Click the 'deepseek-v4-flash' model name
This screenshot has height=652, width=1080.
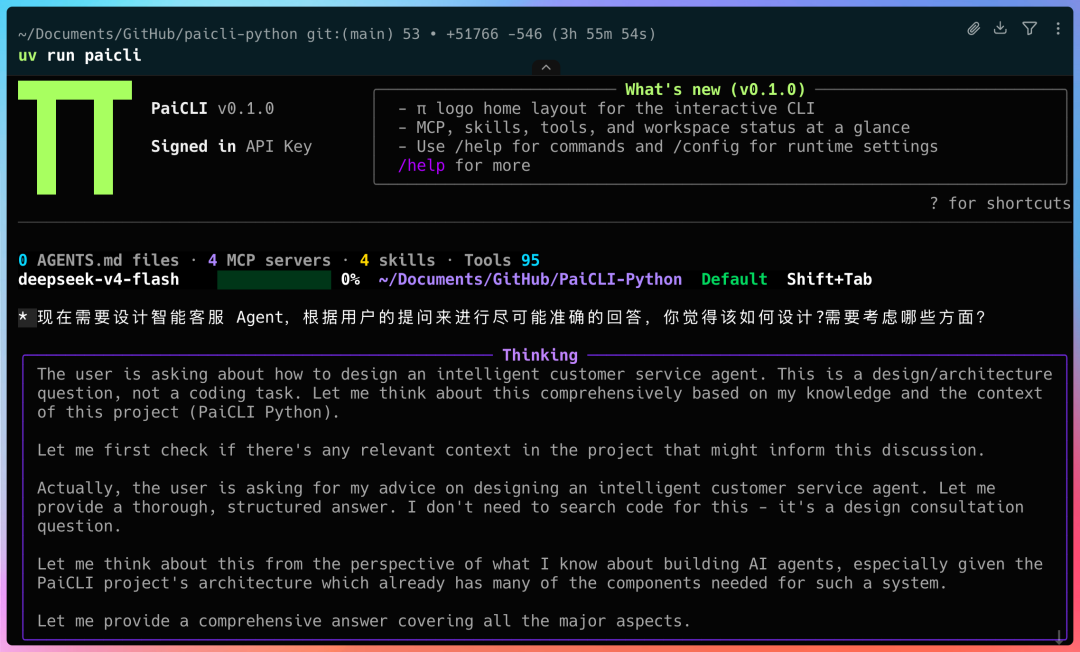(98, 280)
